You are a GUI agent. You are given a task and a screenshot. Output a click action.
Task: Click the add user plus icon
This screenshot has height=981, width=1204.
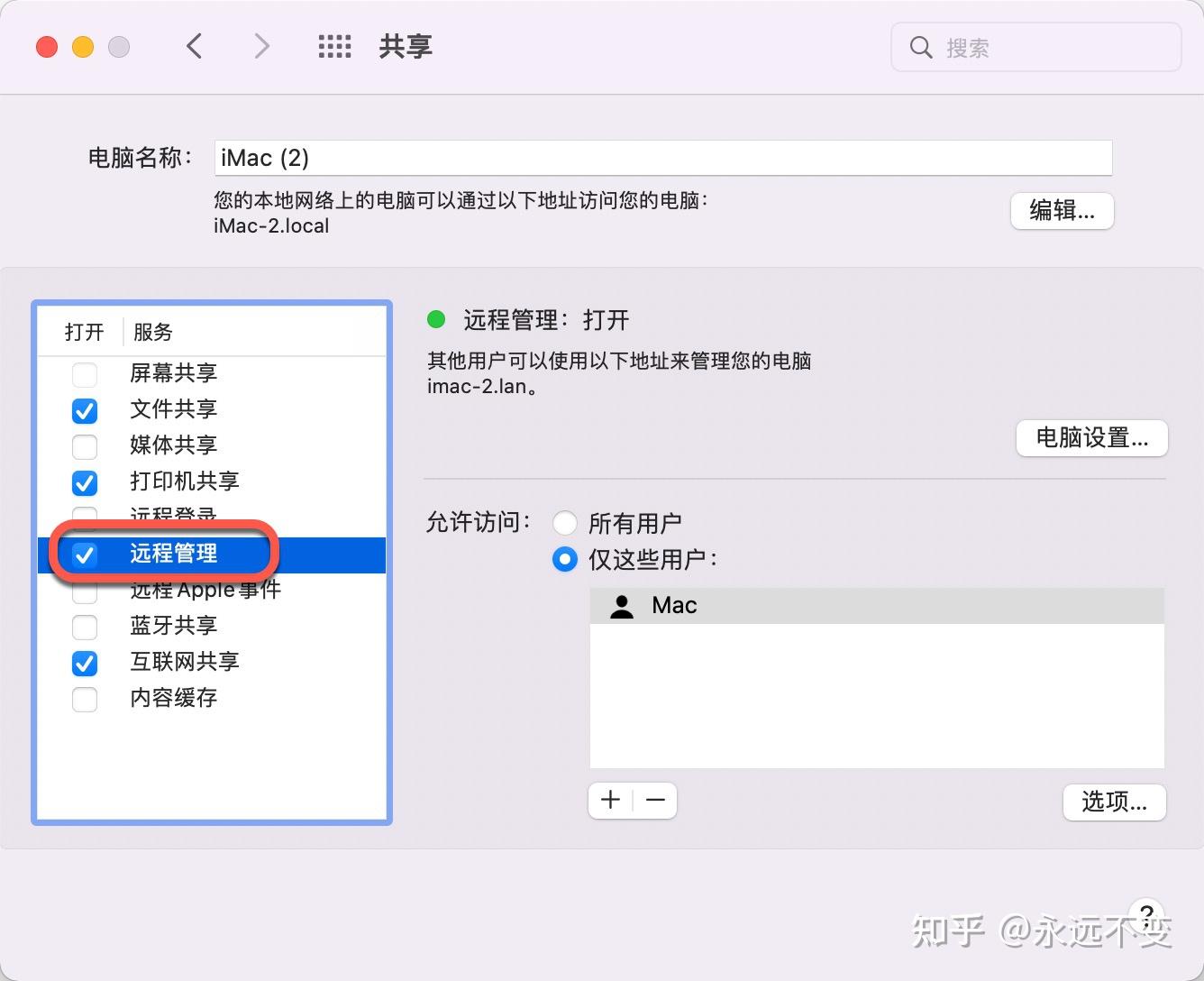(610, 800)
